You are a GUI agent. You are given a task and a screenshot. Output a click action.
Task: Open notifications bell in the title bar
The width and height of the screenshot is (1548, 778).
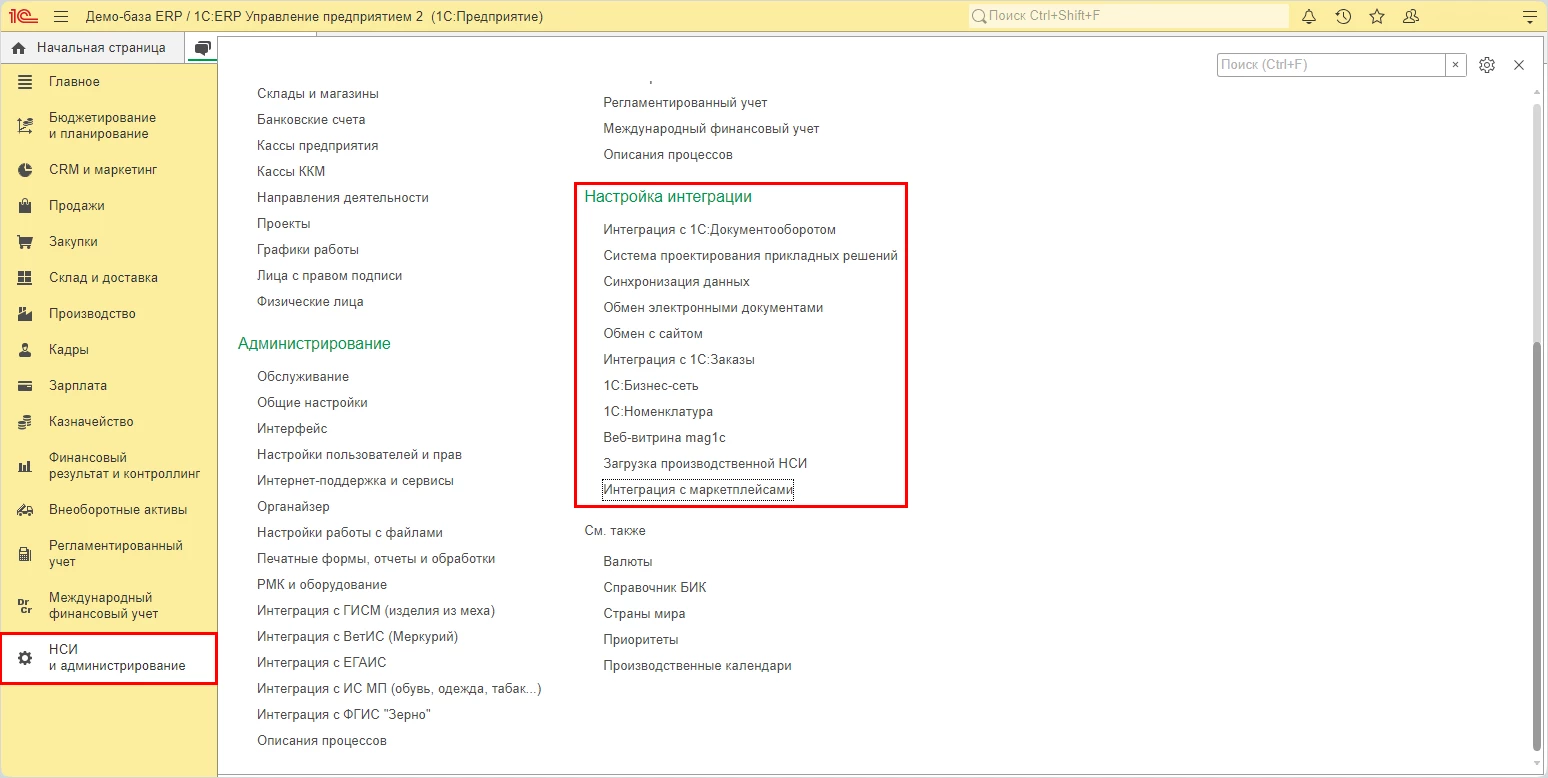click(1309, 17)
